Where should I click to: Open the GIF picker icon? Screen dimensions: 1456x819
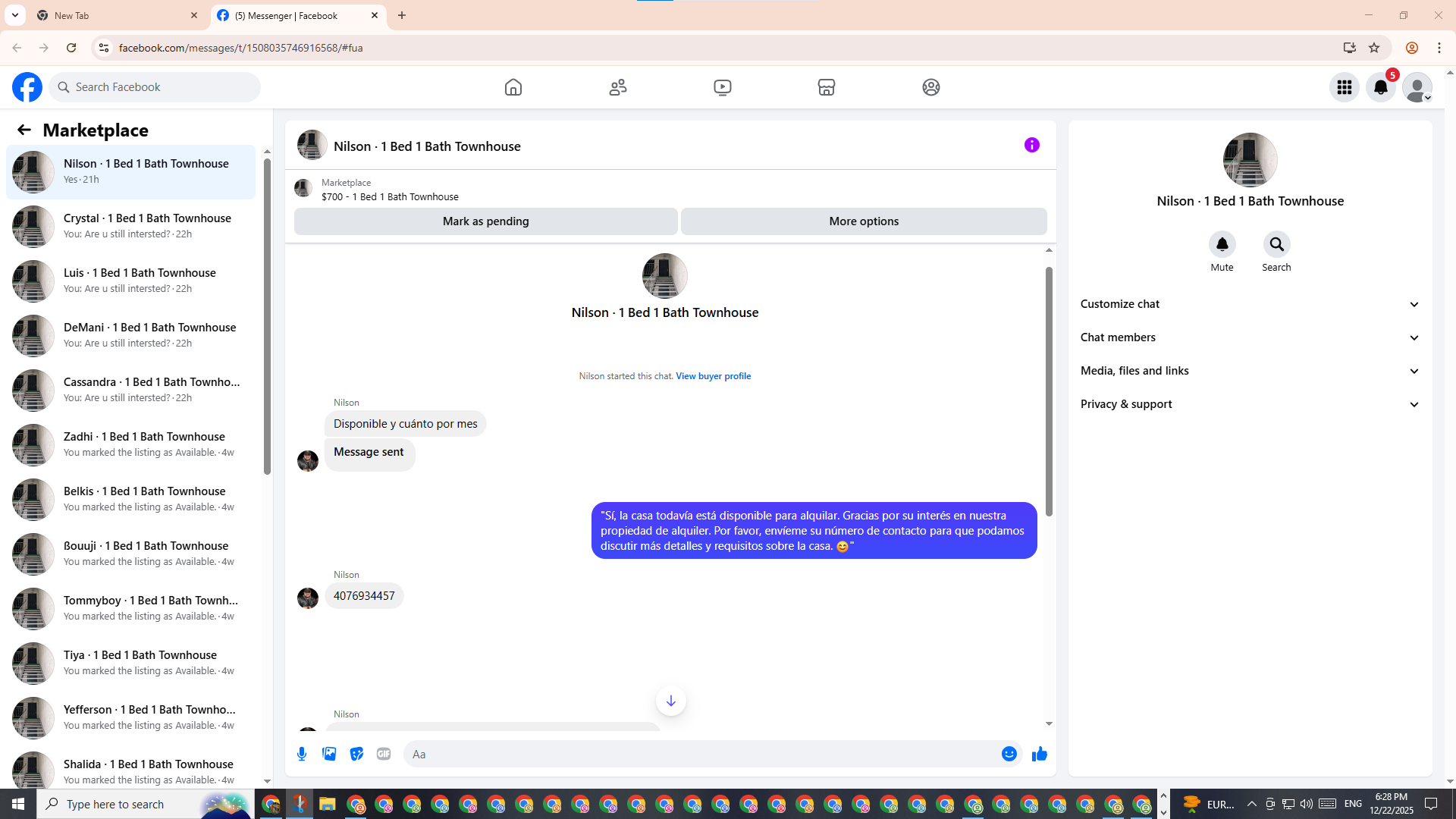pyautogui.click(x=384, y=754)
